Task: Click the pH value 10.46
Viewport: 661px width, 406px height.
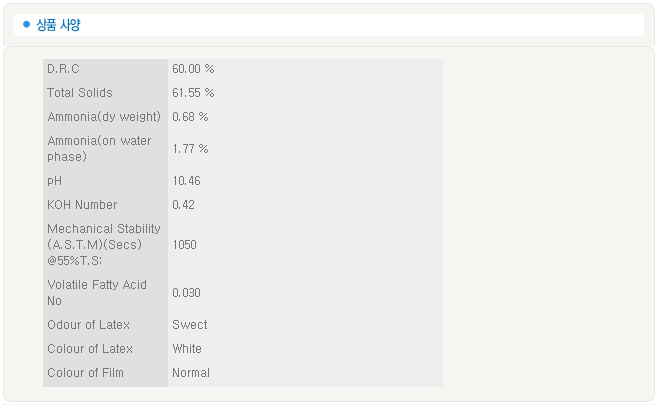Action: [x=186, y=181]
